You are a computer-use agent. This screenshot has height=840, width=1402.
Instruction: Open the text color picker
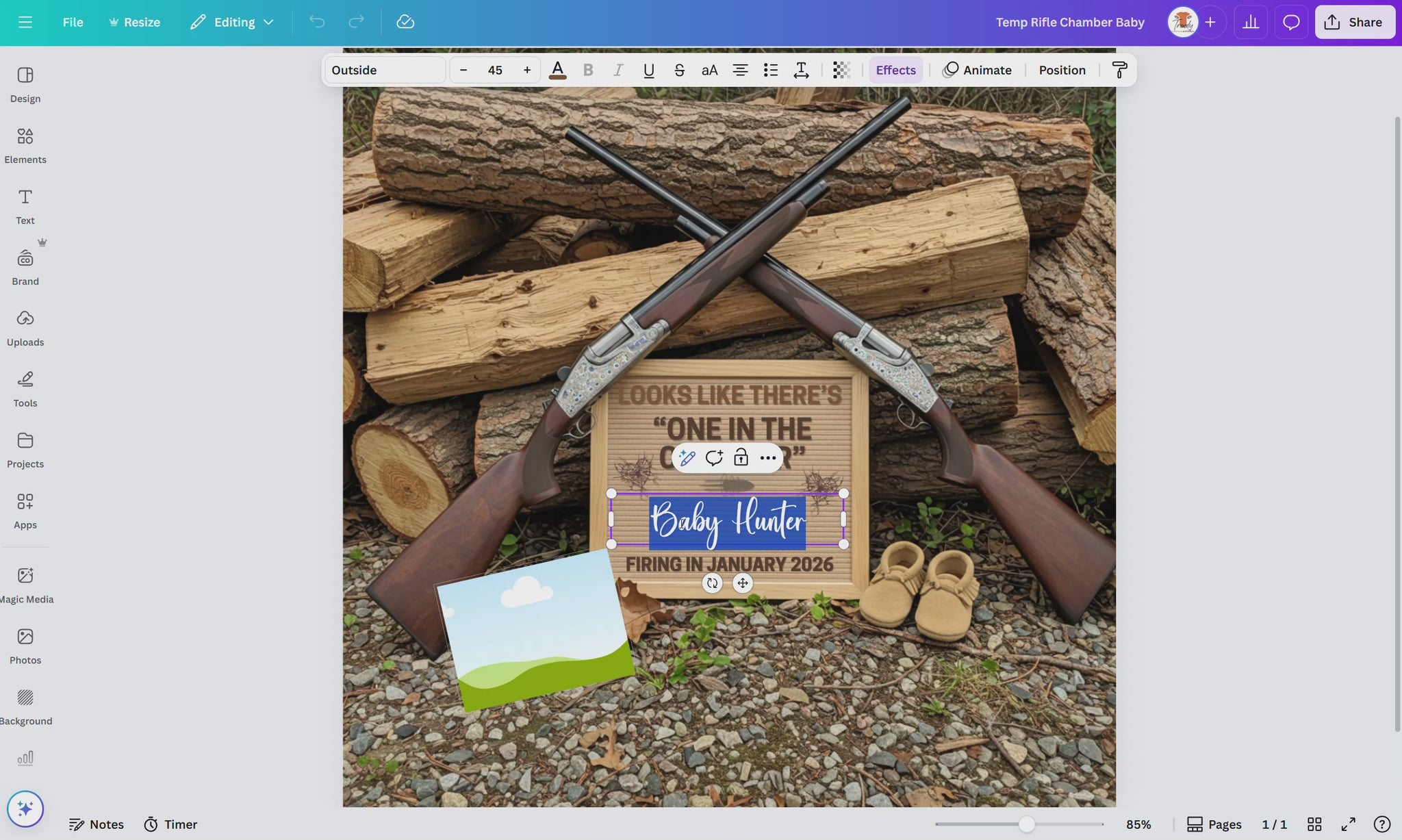(x=557, y=70)
